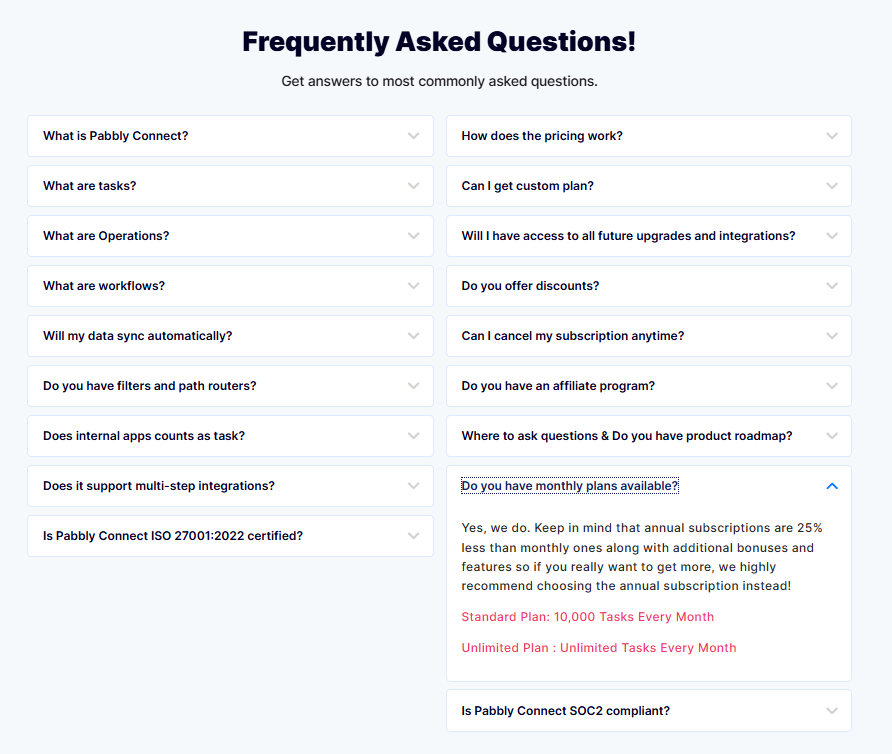Image resolution: width=892 pixels, height=754 pixels.
Task: Open 'Unlimited Plan : Unlimited Tasks Every Month' link
Action: 599,648
